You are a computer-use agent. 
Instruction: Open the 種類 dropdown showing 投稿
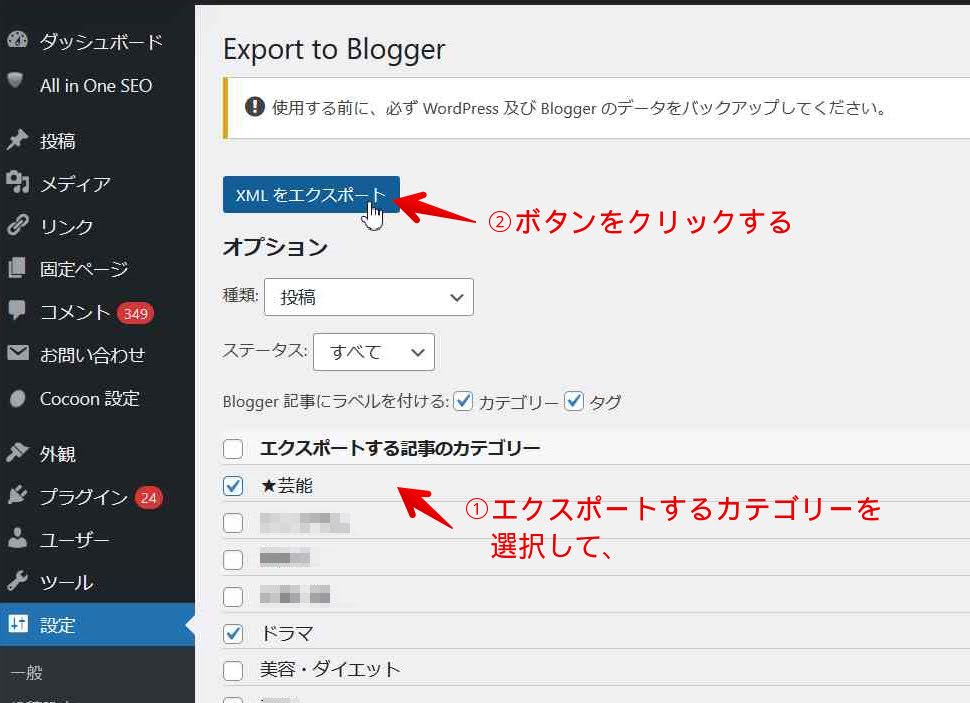click(x=369, y=297)
